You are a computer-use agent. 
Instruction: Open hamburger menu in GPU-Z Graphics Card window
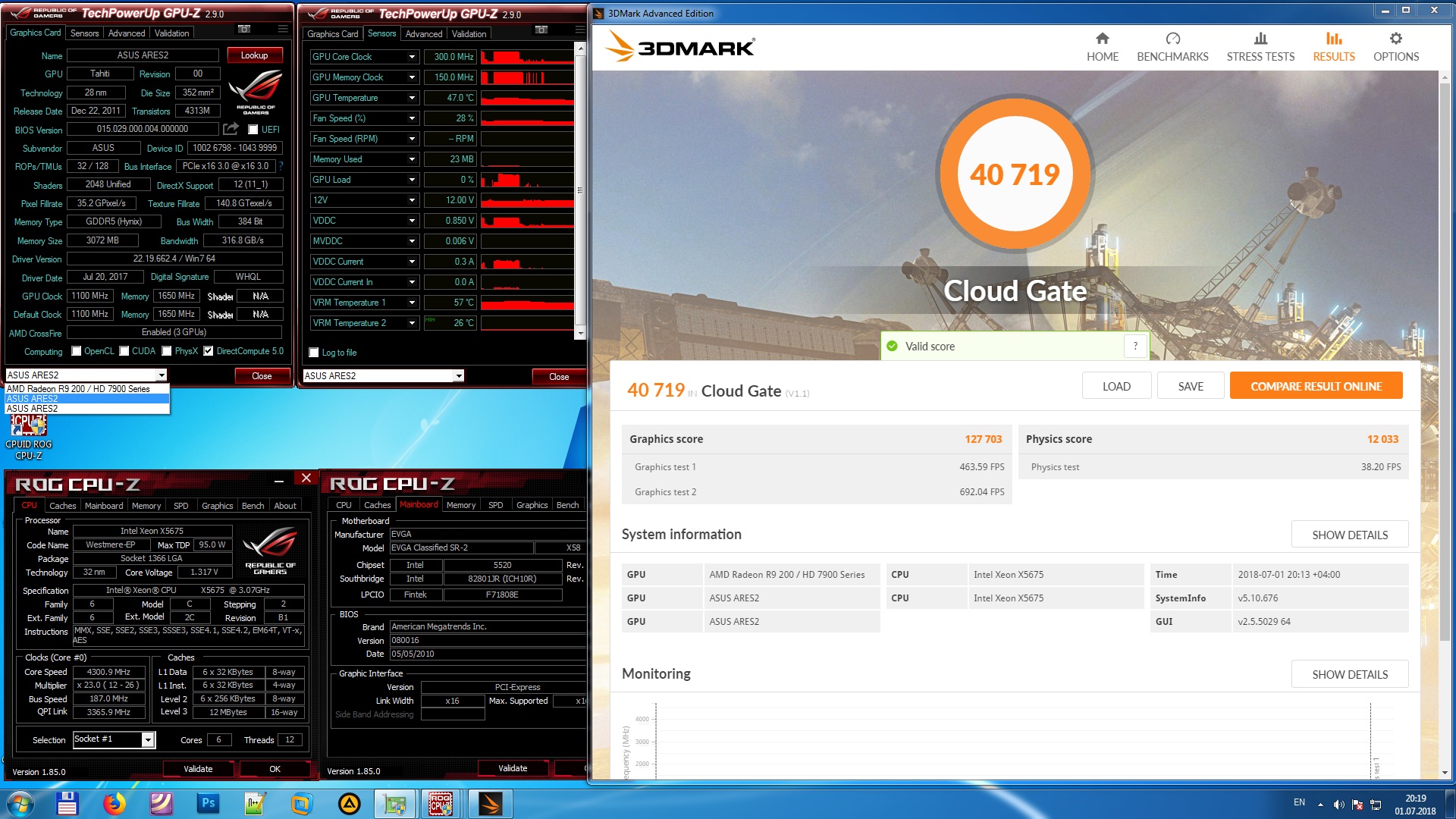point(283,29)
